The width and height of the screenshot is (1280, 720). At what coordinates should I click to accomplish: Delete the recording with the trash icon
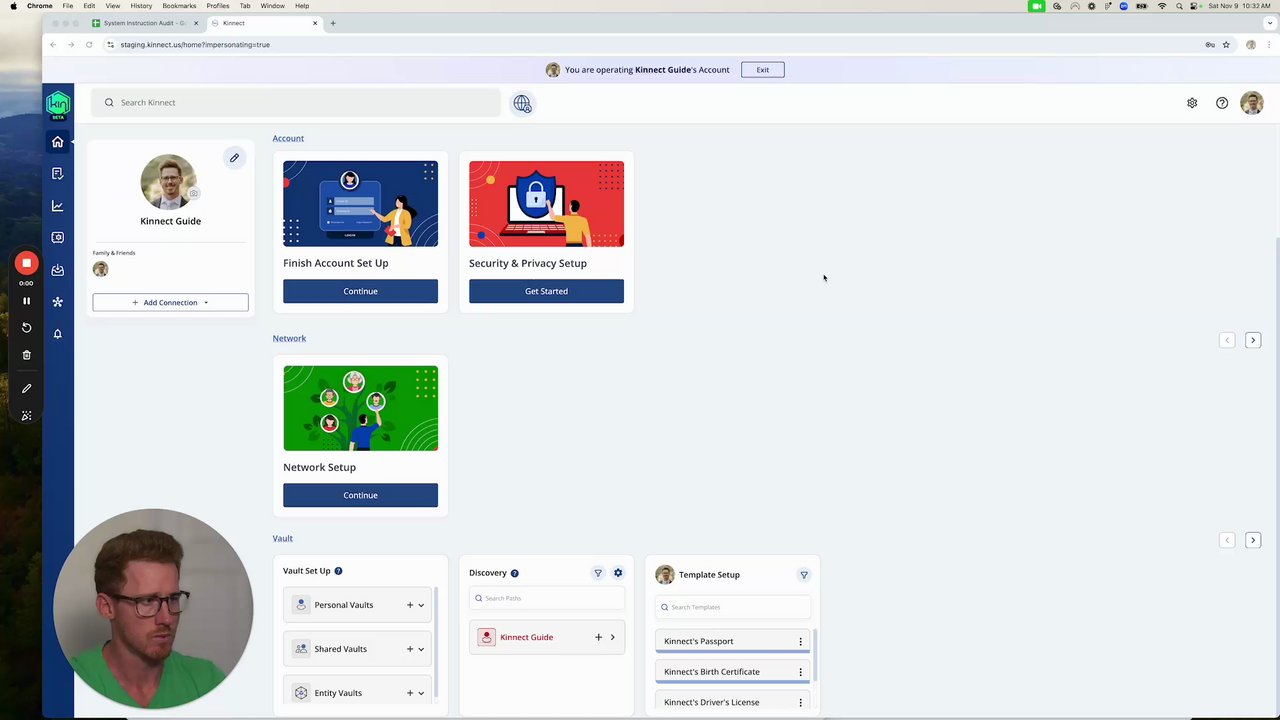[26, 355]
